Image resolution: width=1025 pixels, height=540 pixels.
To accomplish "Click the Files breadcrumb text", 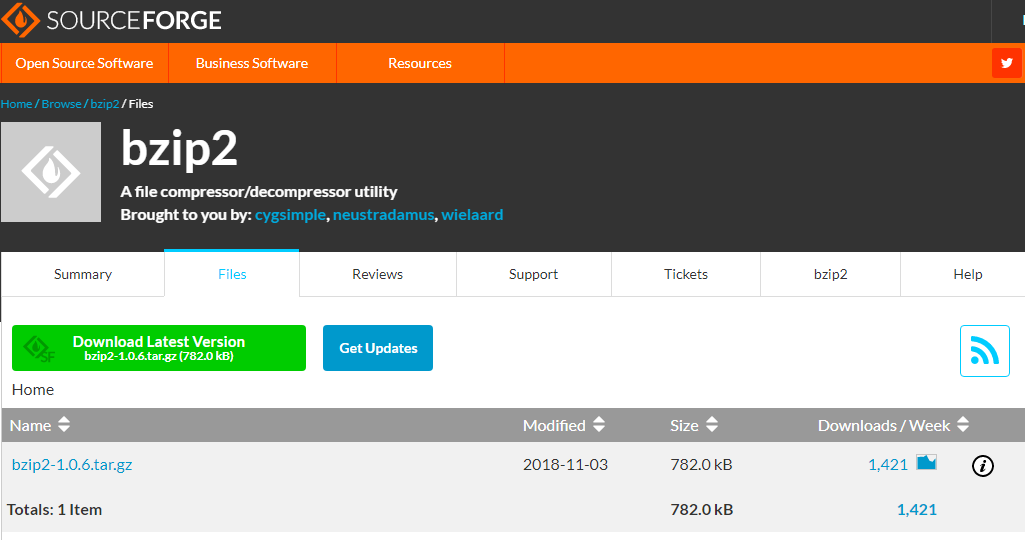I will tap(141, 104).
